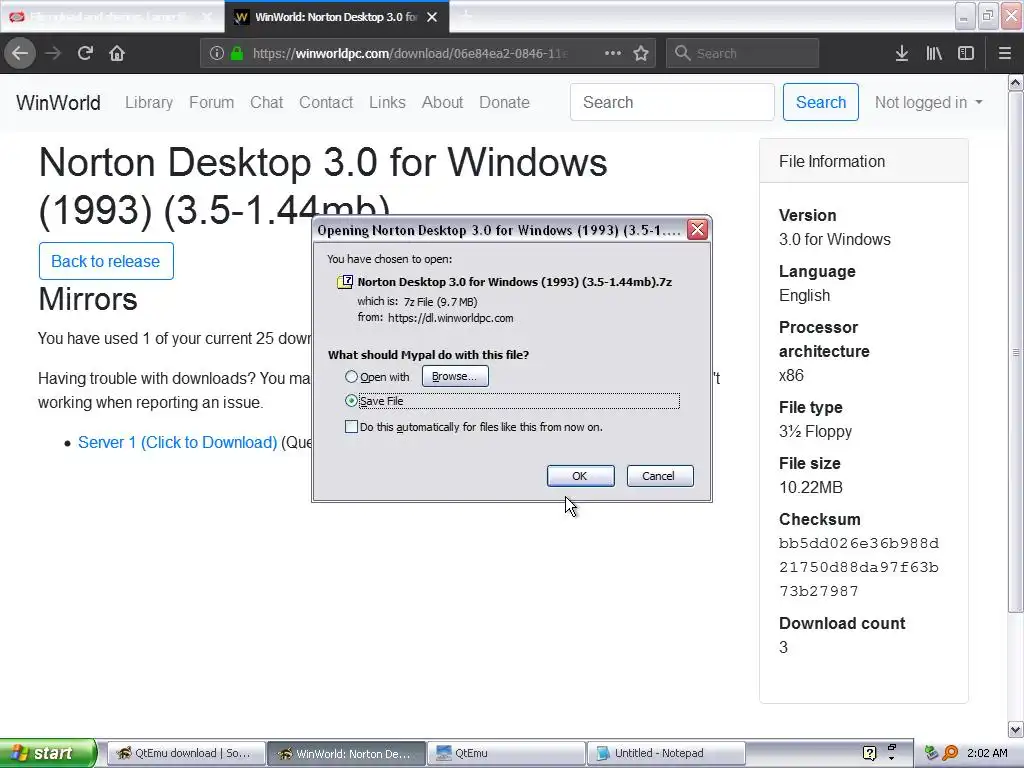Click the WinWorld site logo text

58,103
